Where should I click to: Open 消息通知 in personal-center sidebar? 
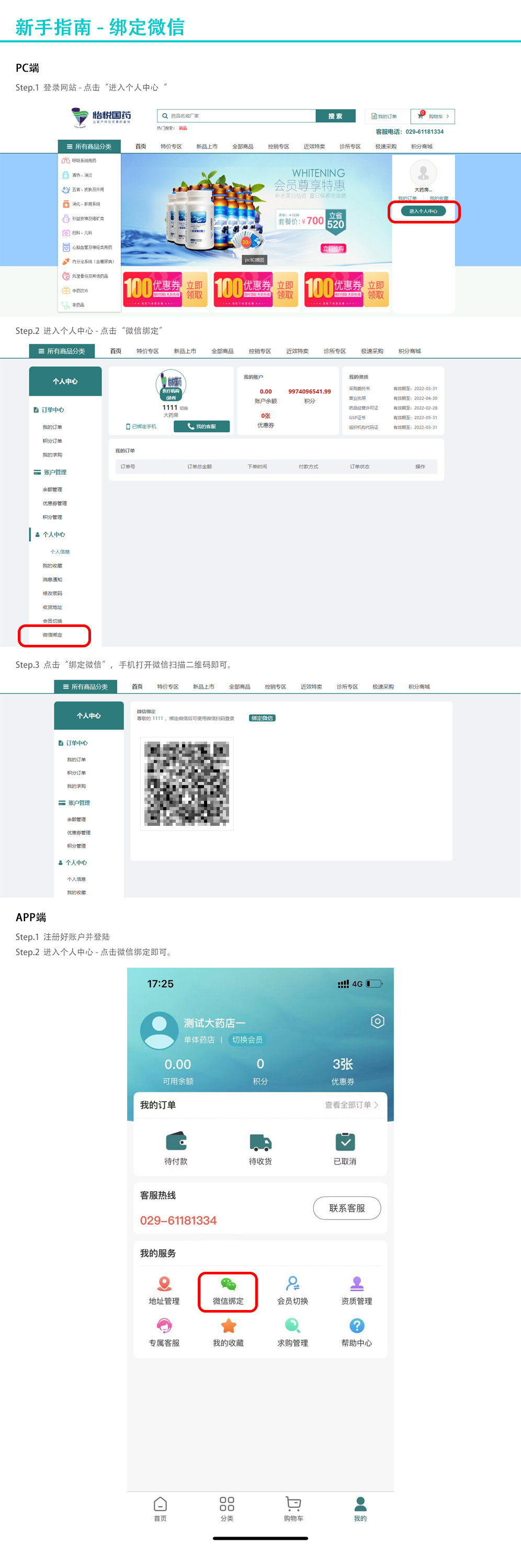(52, 579)
